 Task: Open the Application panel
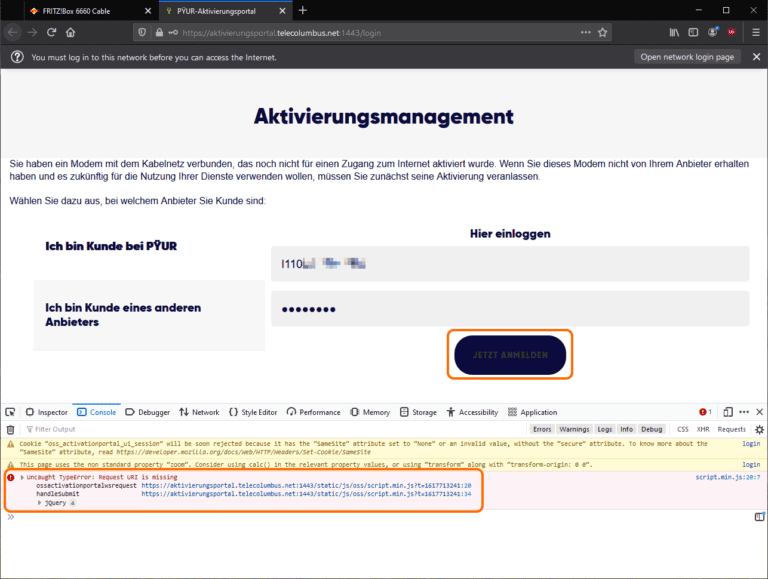click(x=532, y=412)
